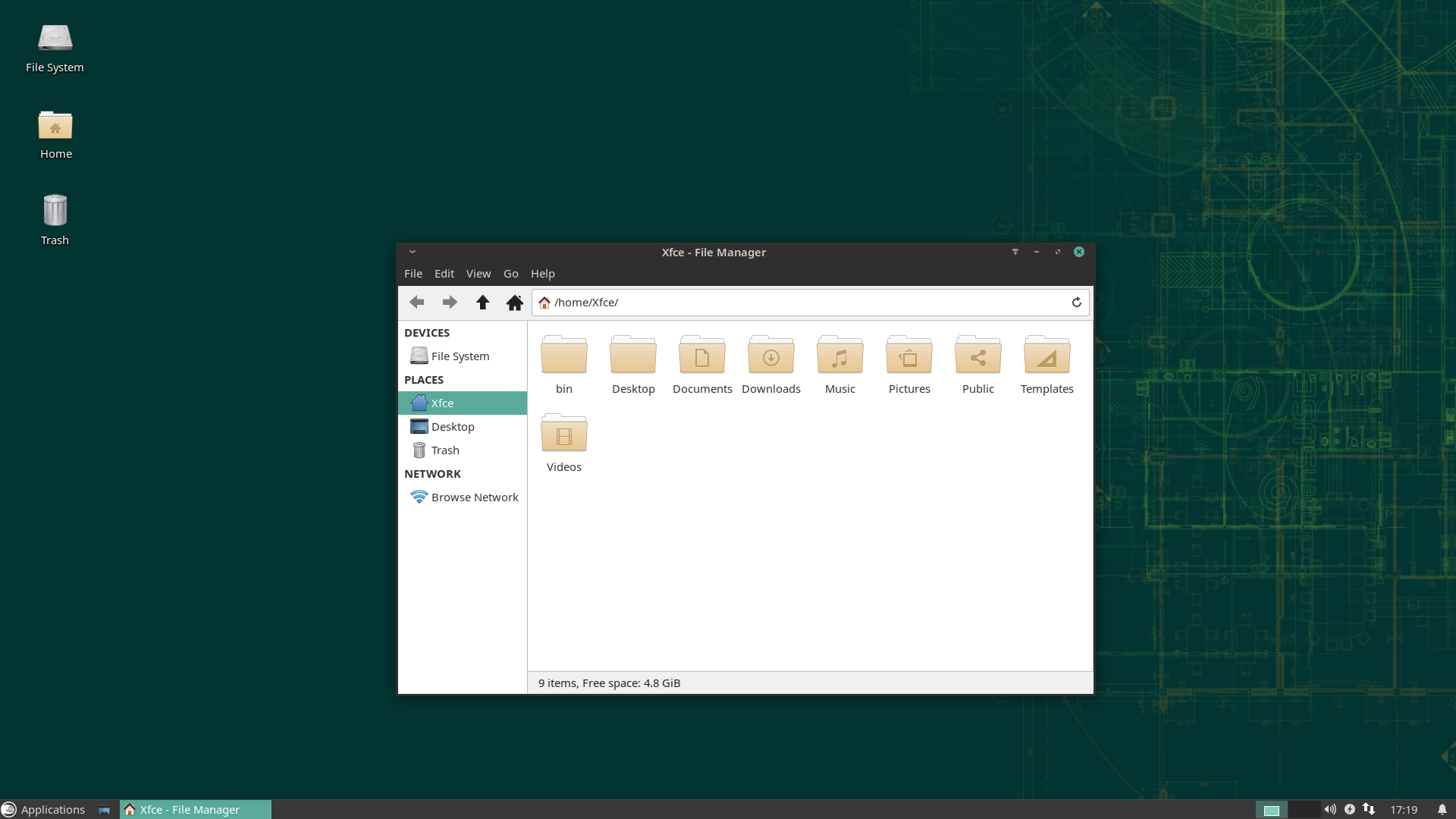Select the Videos folder icon
Image resolution: width=1456 pixels, height=819 pixels.
tap(563, 434)
